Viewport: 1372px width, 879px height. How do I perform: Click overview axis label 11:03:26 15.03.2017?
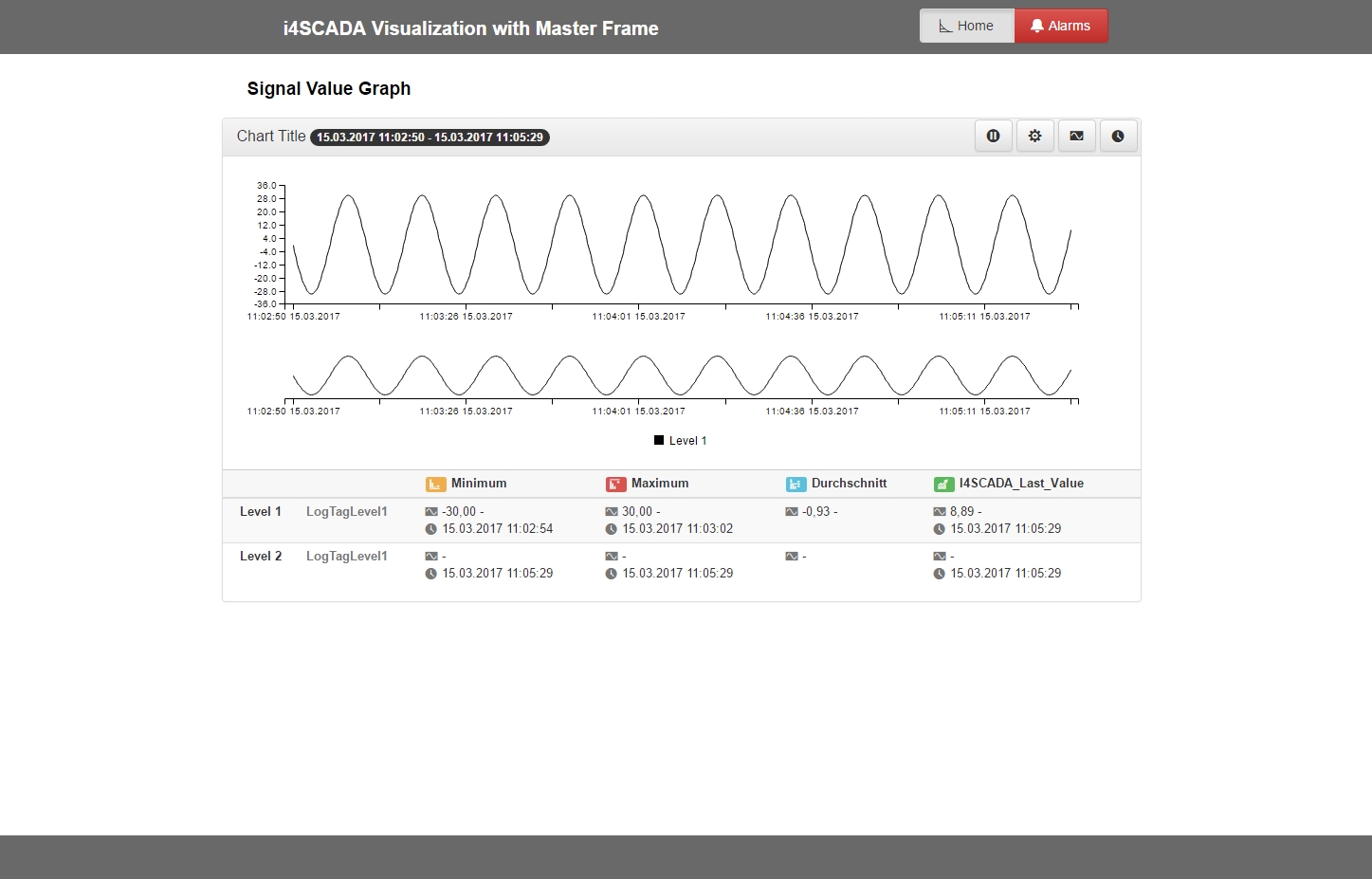point(466,412)
